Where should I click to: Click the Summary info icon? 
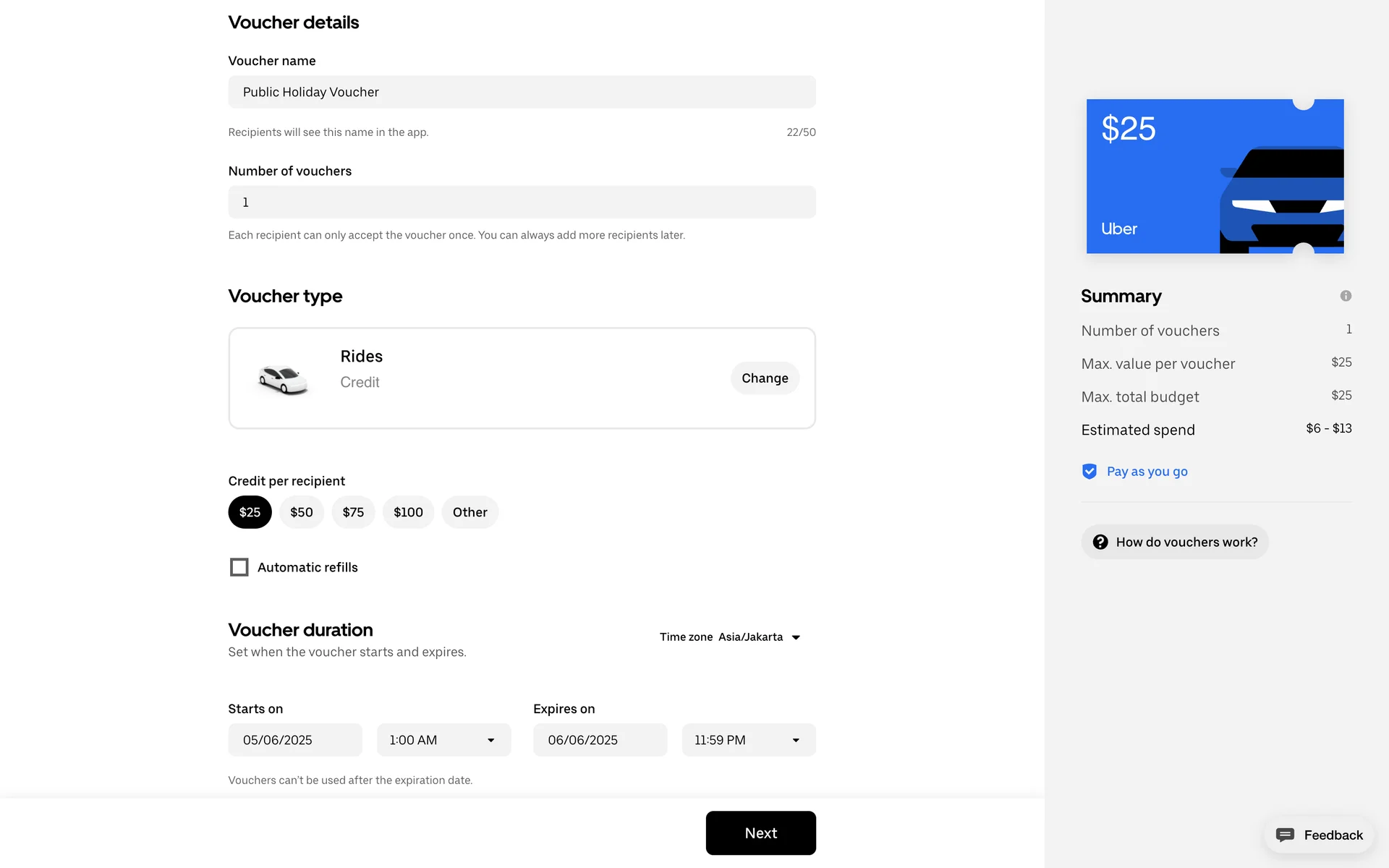1345,296
